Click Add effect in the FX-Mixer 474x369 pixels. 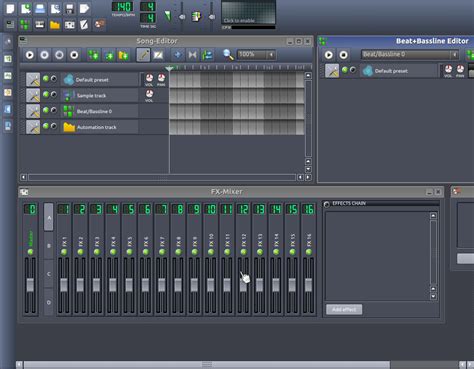344,309
